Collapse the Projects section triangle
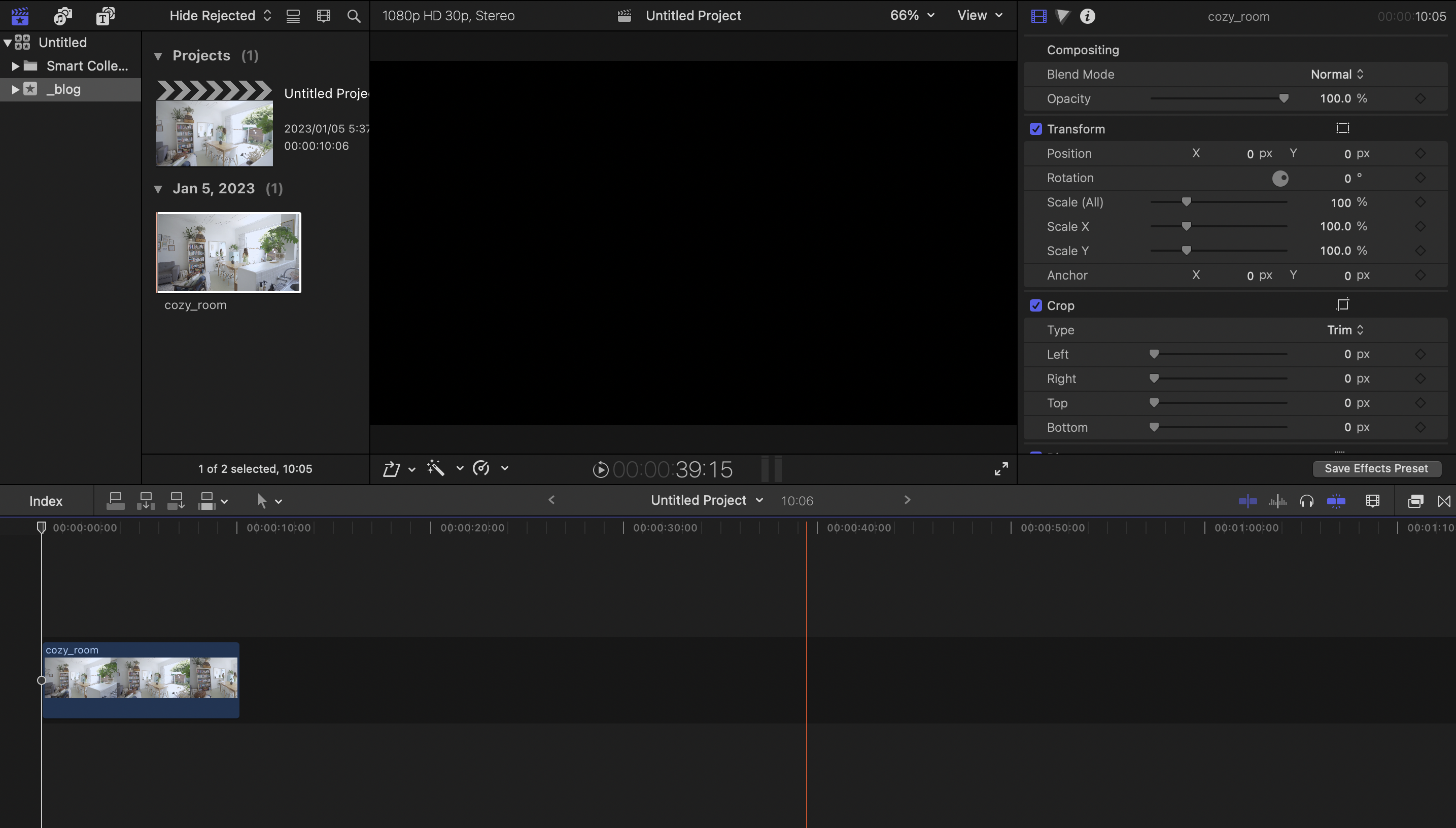The width and height of the screenshot is (1456, 828). tap(158, 56)
